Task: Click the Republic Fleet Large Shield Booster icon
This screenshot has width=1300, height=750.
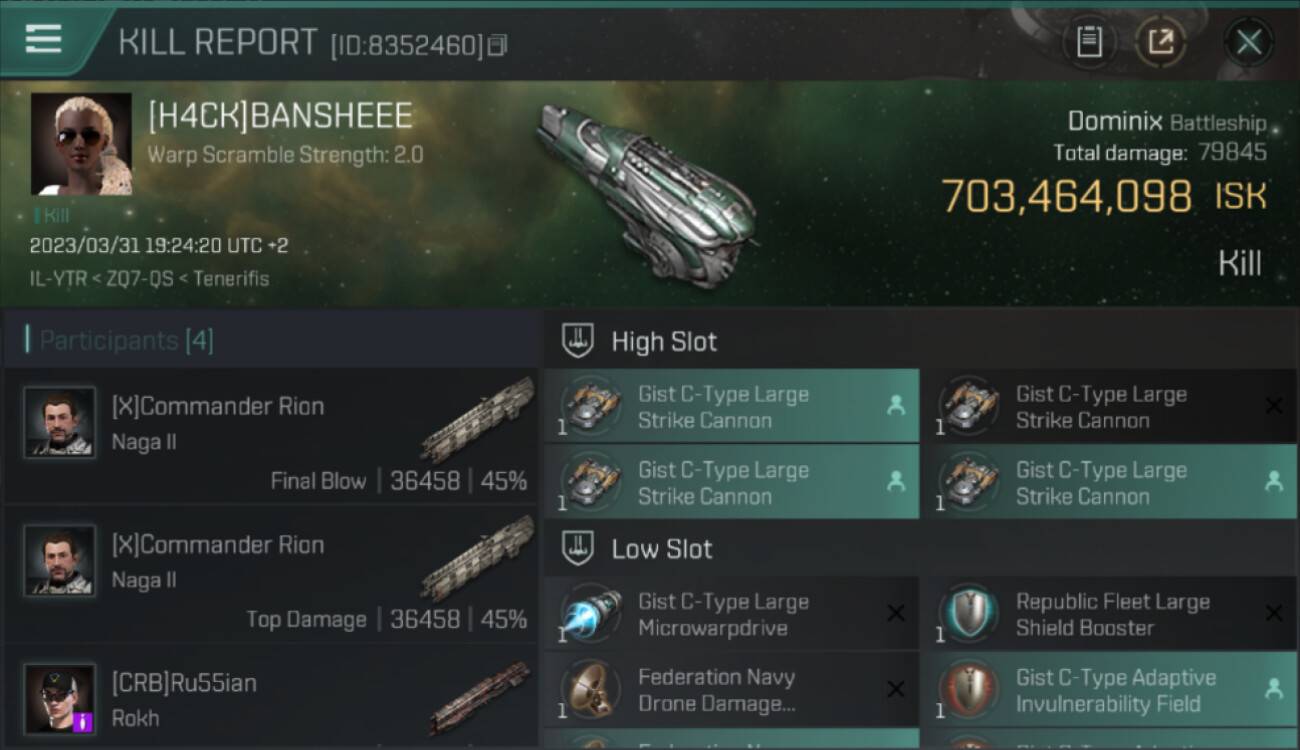Action: (x=968, y=614)
